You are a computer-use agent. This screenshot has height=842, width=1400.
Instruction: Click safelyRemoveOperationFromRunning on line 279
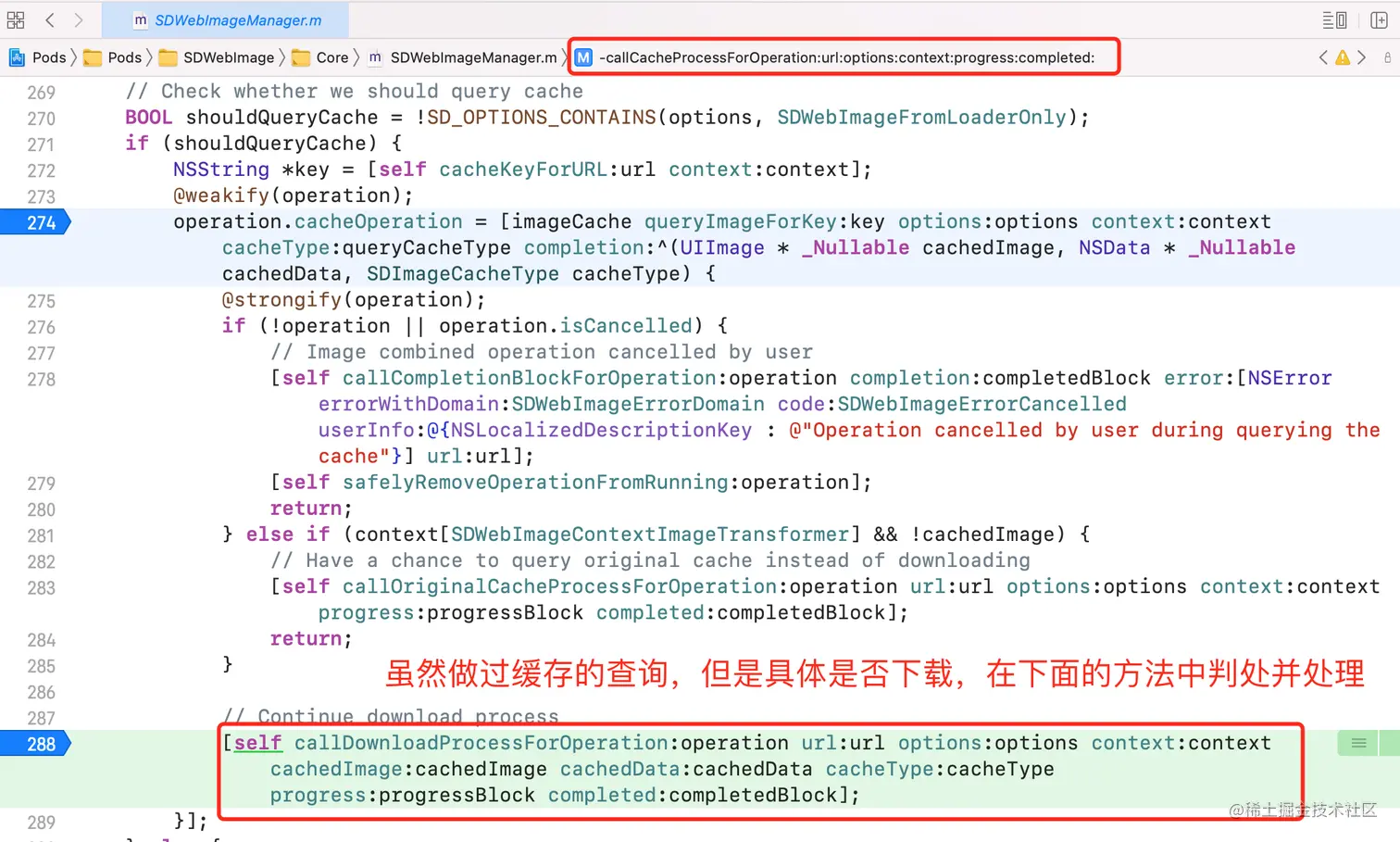coord(535,483)
